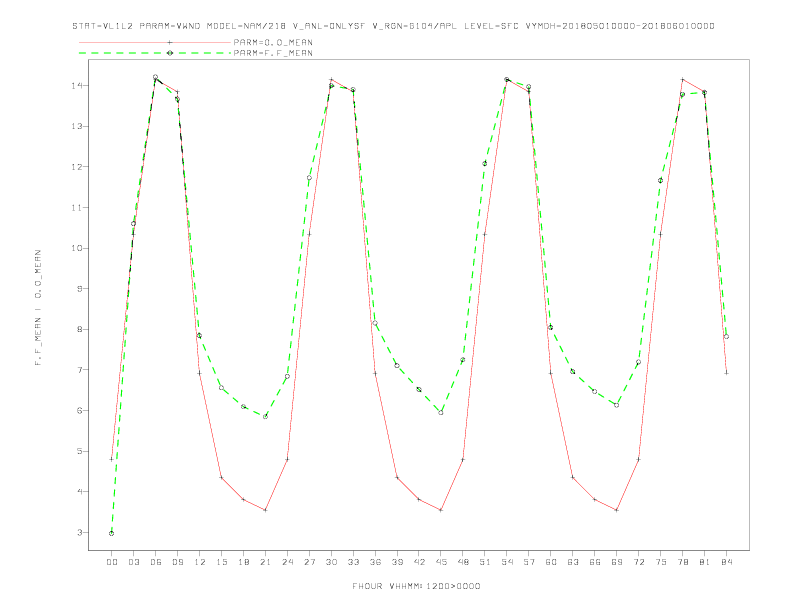Image resolution: width=792 pixels, height=612 pixels.
Task: Click the x-axis tick label 15
Action: coord(221,562)
